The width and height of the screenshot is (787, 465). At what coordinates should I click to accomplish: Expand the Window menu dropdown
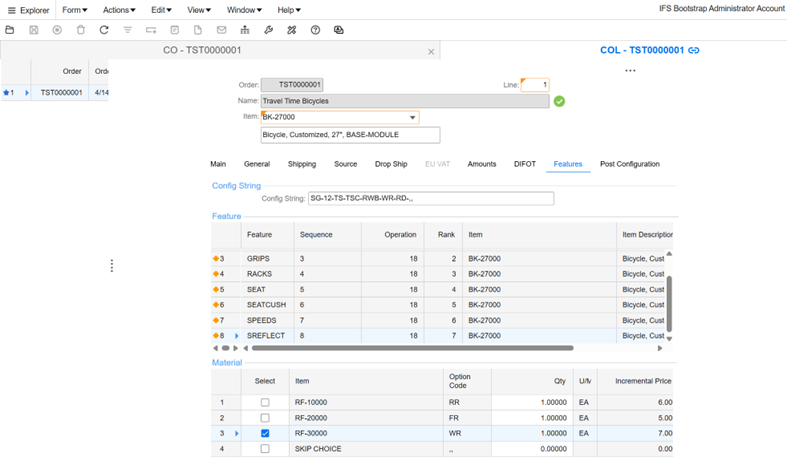[x=243, y=10]
